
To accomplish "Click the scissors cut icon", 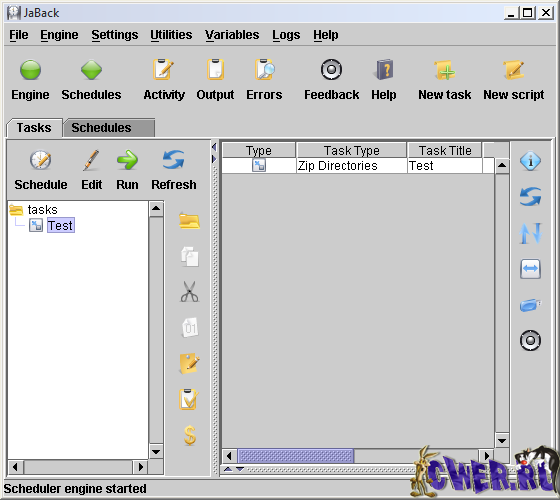I will 189,292.
